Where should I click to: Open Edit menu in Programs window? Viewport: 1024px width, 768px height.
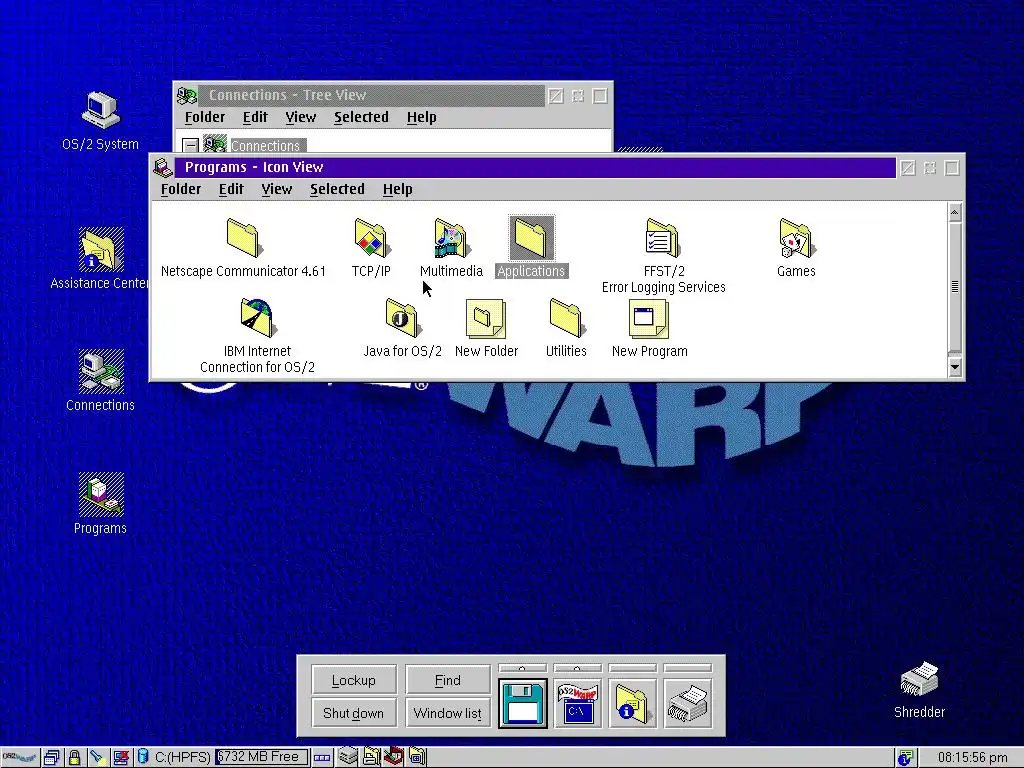[231, 189]
